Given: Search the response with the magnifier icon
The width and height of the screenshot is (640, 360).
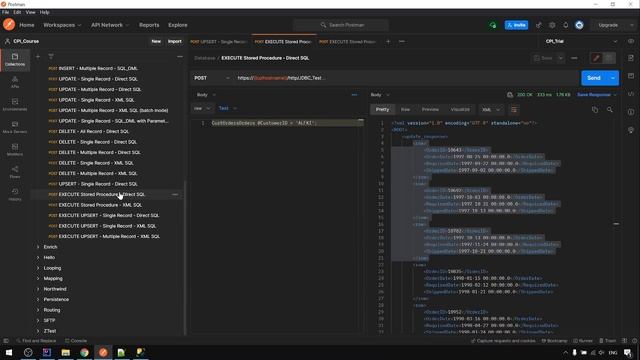Looking at the screenshot, I should click(609, 110).
